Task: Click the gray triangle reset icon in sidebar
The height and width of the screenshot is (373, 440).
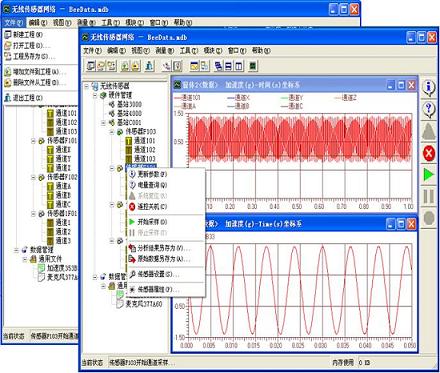Action: coord(429,131)
